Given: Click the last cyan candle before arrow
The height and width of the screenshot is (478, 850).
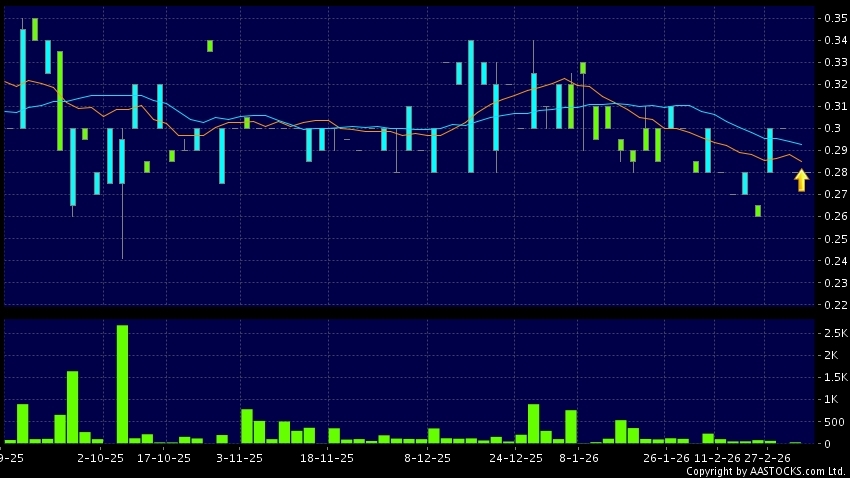Looking at the screenshot, I should point(770,150).
